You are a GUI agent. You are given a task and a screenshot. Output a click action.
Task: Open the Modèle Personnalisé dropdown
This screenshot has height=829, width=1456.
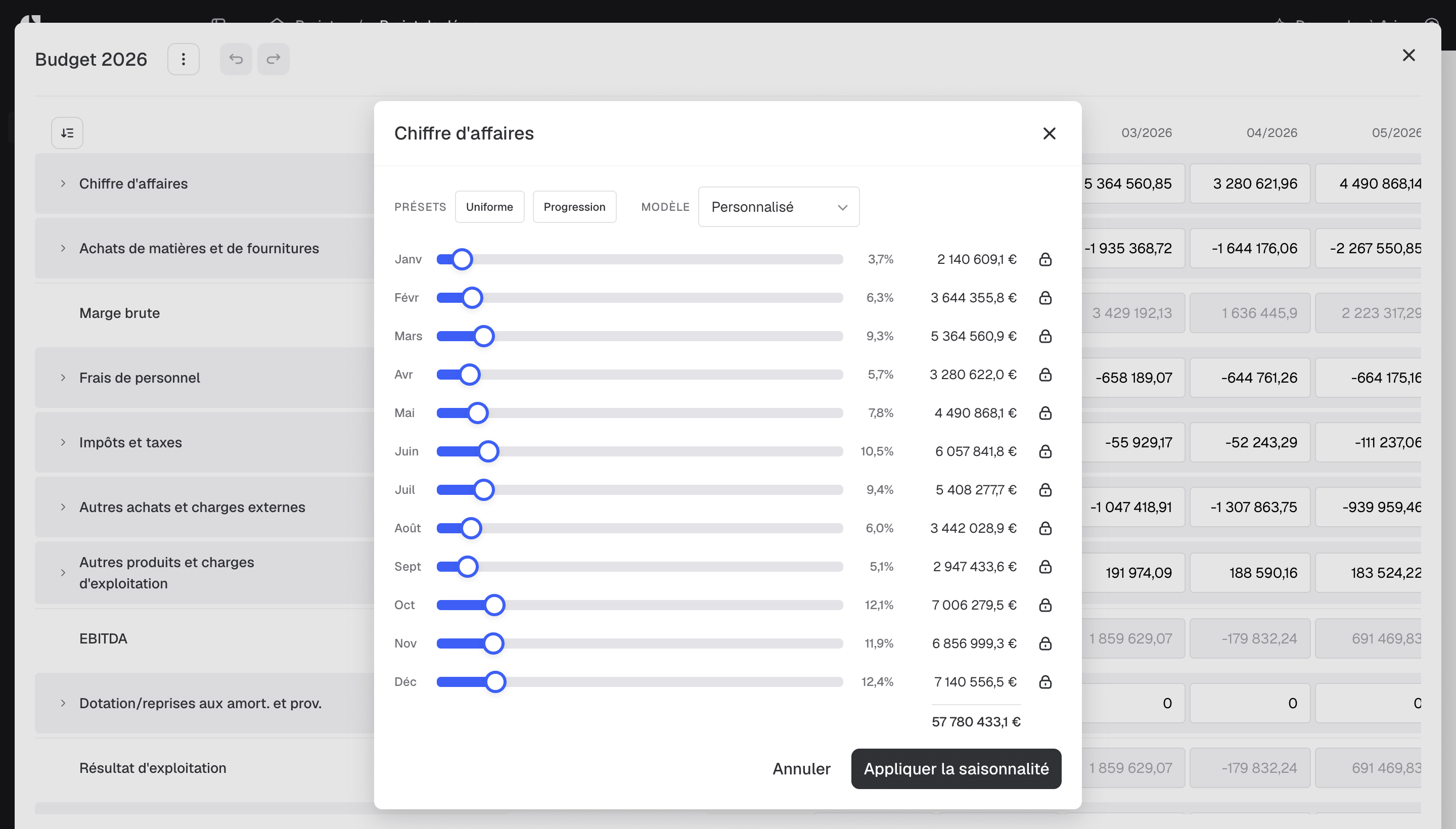(779, 207)
